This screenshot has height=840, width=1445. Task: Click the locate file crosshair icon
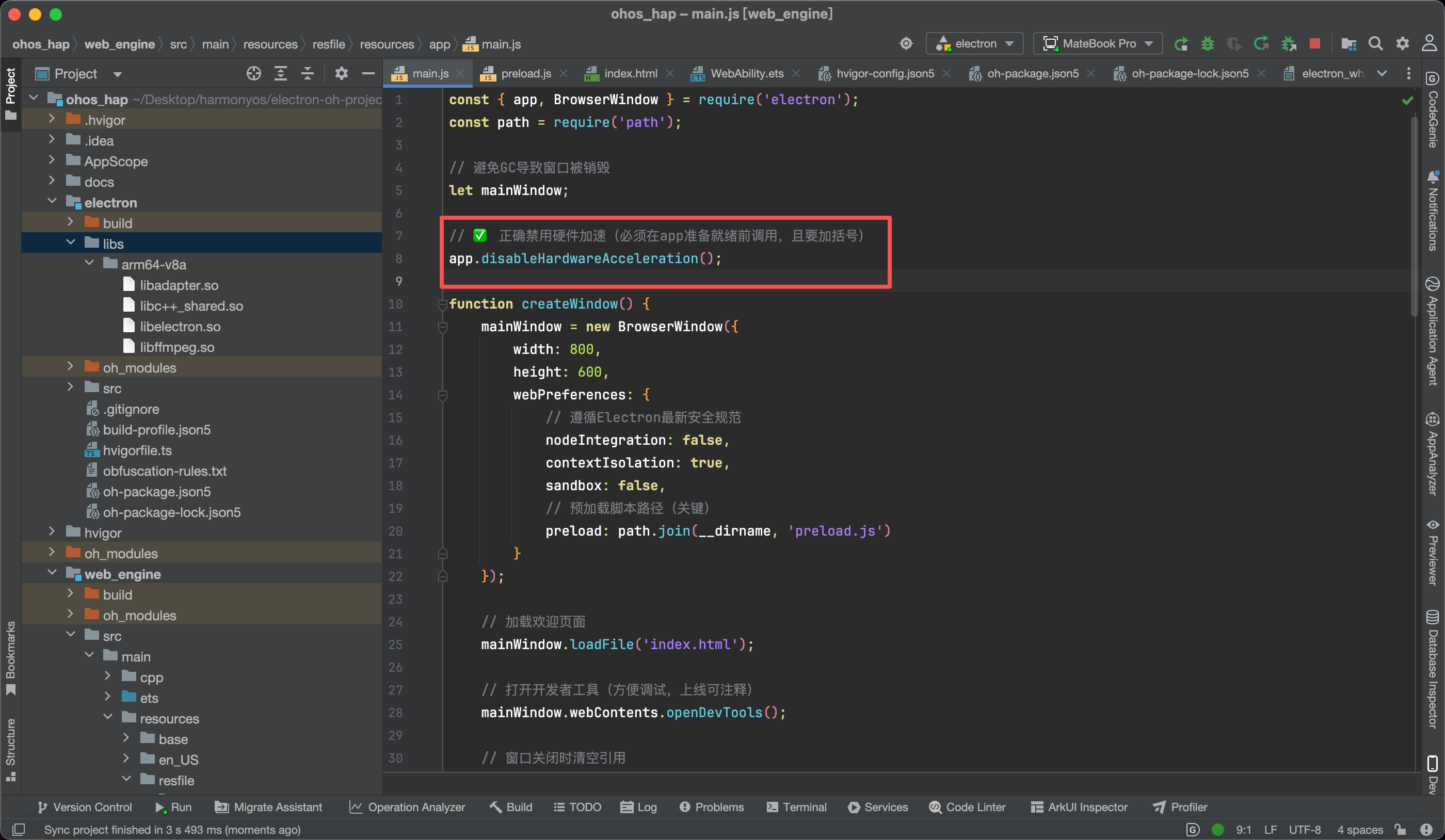click(253, 73)
